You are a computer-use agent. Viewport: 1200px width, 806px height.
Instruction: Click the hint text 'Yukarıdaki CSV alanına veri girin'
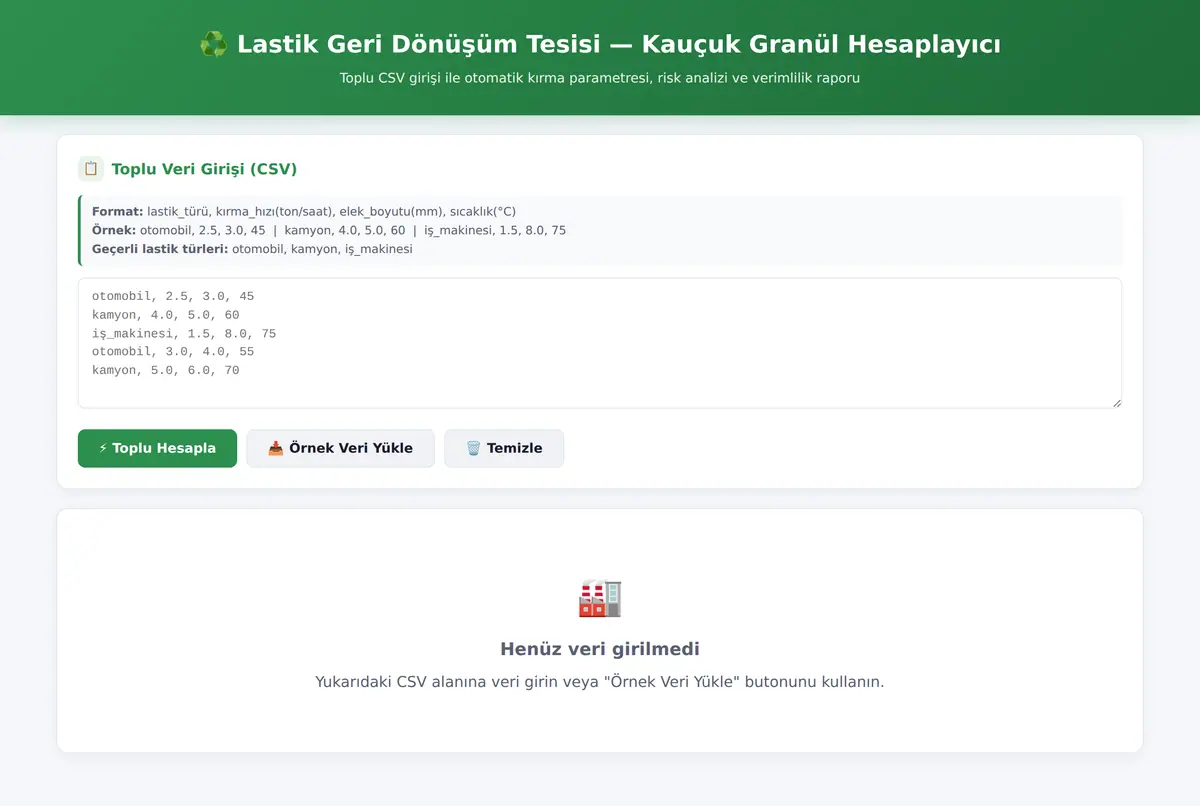[600, 682]
